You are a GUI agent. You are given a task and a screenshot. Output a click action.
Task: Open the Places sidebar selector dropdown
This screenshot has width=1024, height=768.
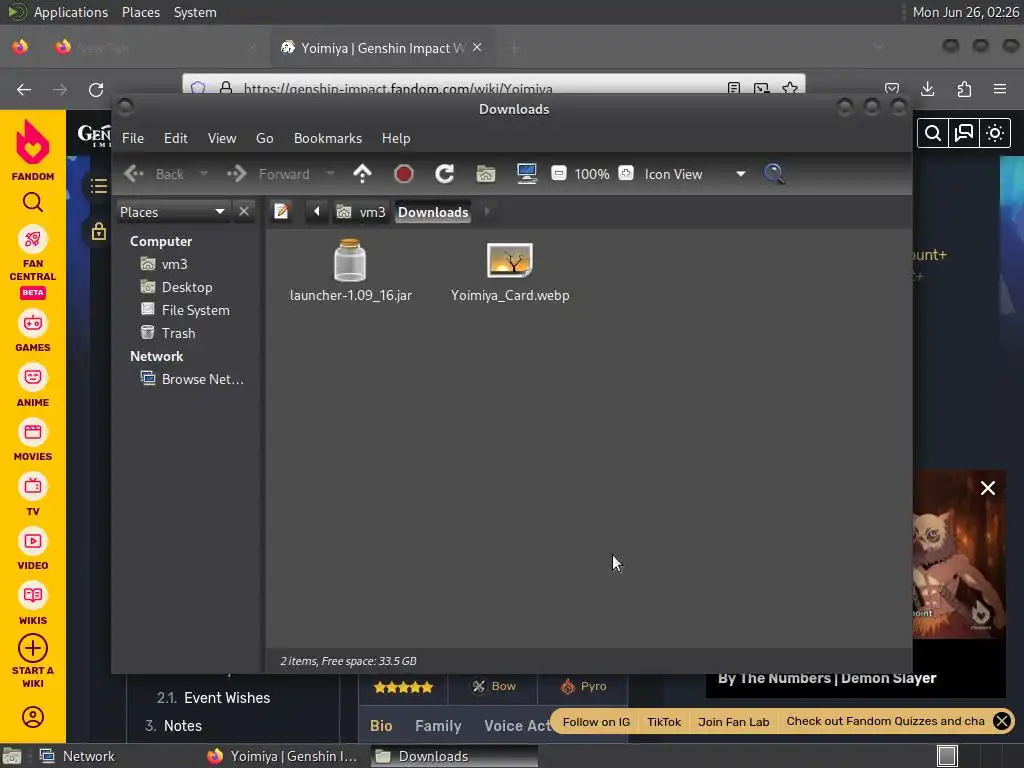tap(172, 212)
